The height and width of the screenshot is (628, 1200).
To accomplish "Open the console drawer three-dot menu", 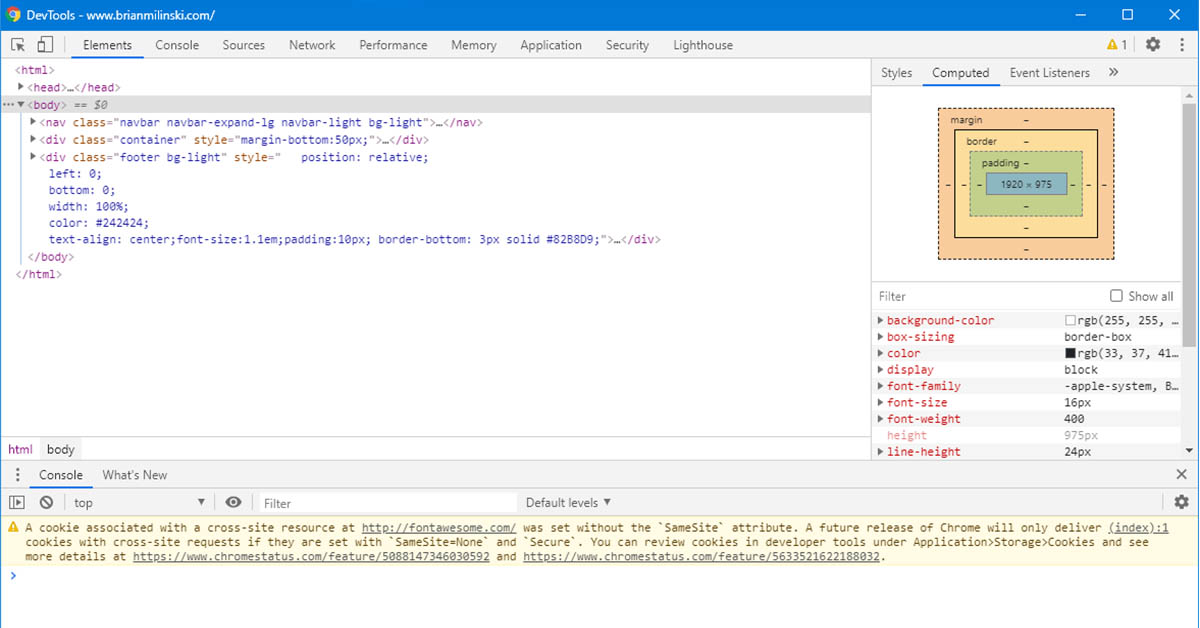I will [x=18, y=475].
